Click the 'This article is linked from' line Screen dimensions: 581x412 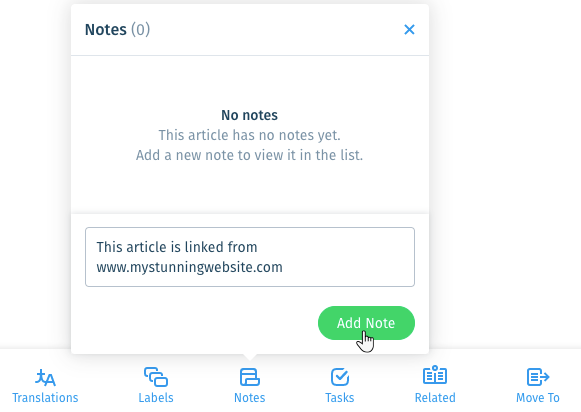coord(177,247)
